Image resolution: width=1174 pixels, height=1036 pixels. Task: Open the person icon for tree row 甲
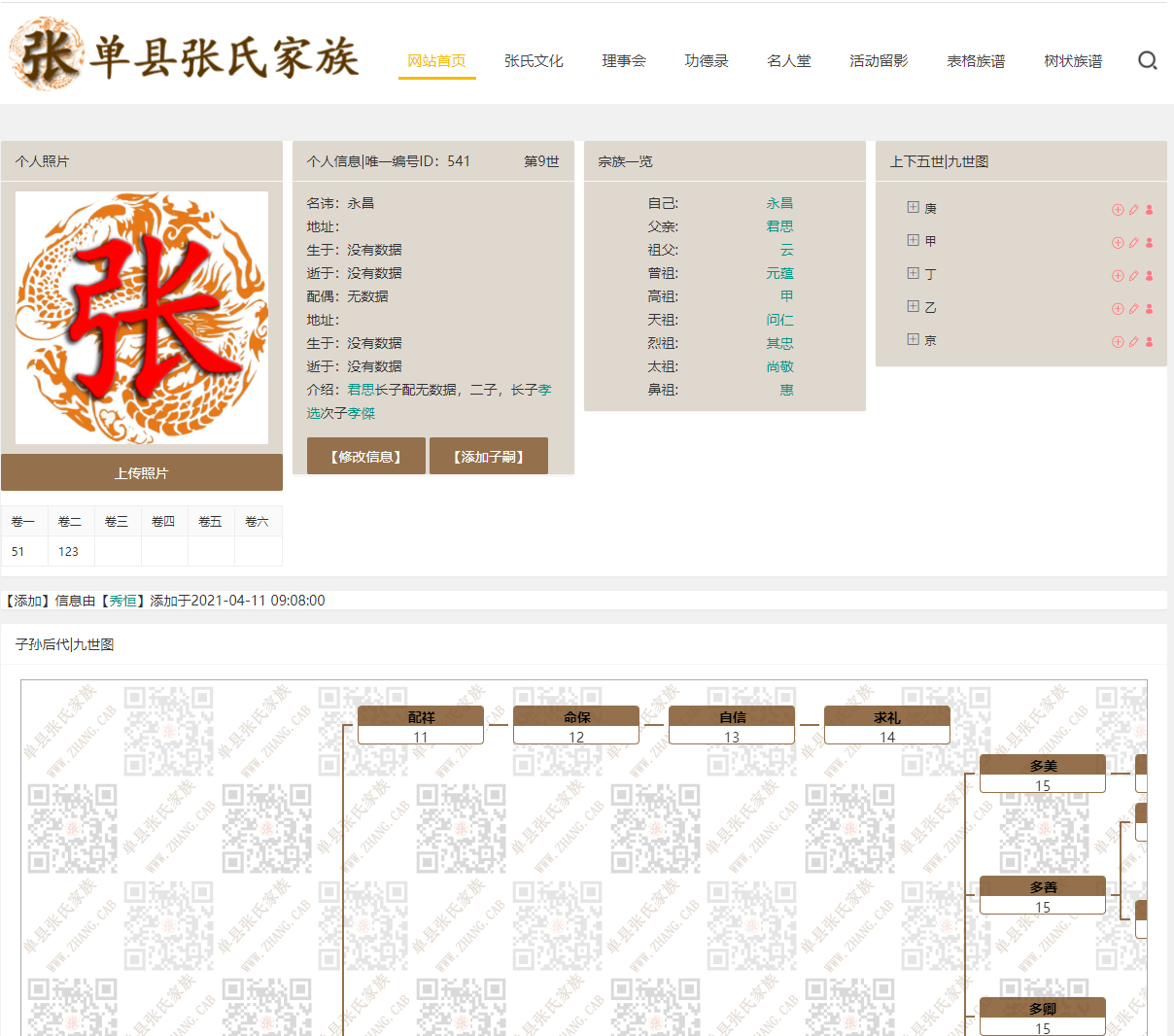point(1149,242)
